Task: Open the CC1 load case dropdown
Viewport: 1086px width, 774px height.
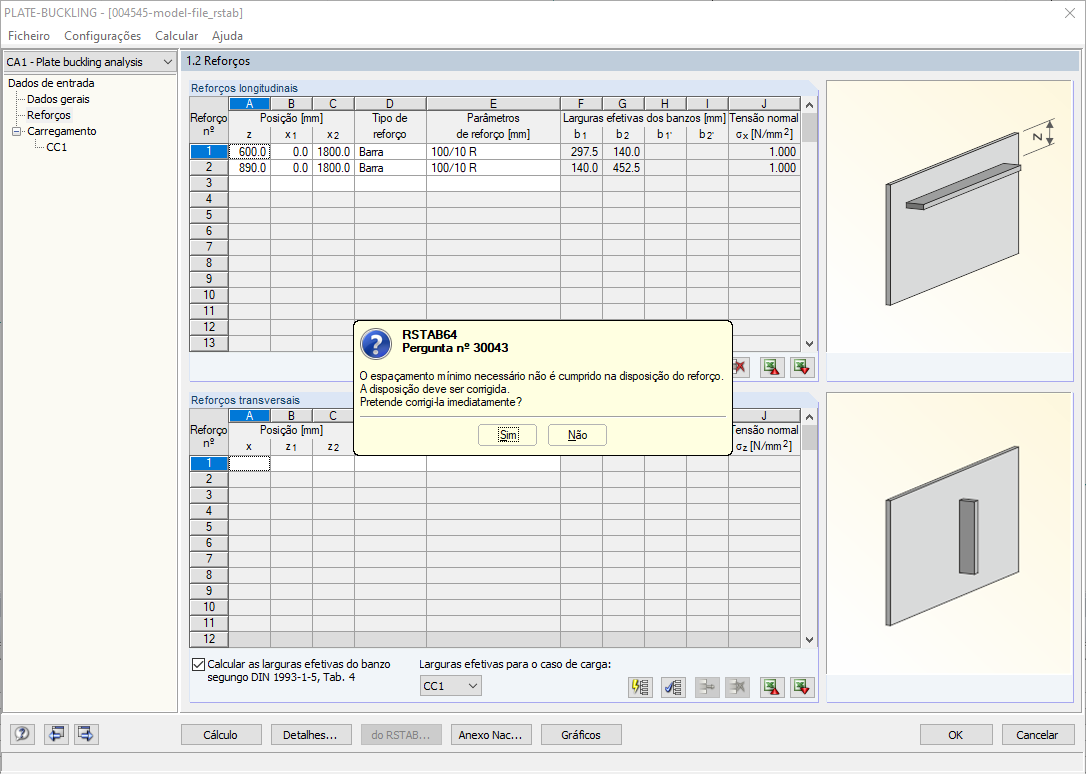Action: click(x=450, y=686)
